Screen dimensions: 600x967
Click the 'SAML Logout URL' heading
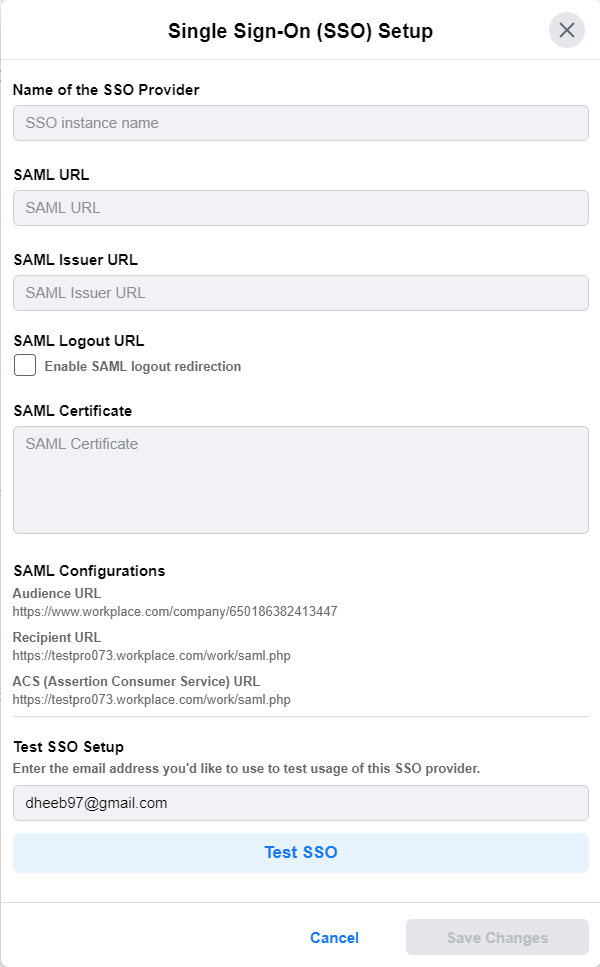[79, 341]
